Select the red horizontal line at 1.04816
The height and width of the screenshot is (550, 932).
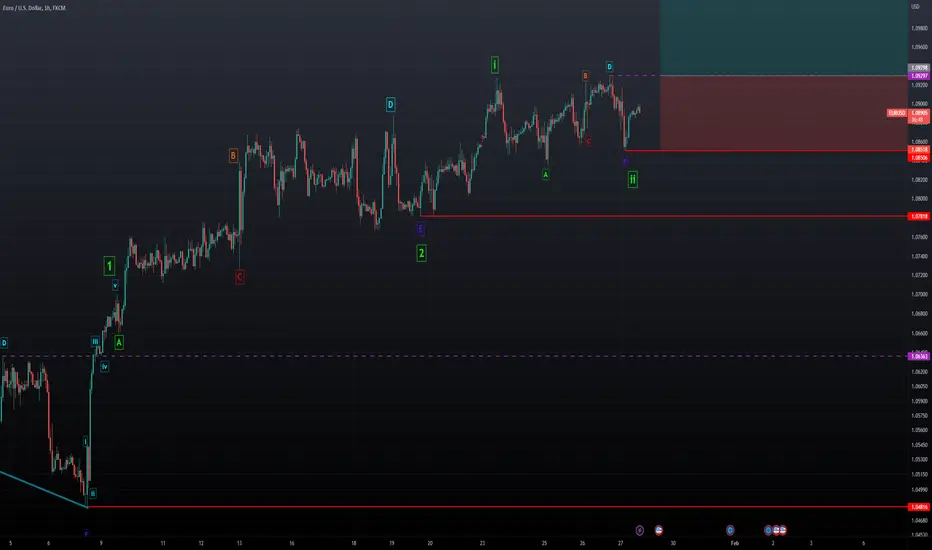[498, 507]
